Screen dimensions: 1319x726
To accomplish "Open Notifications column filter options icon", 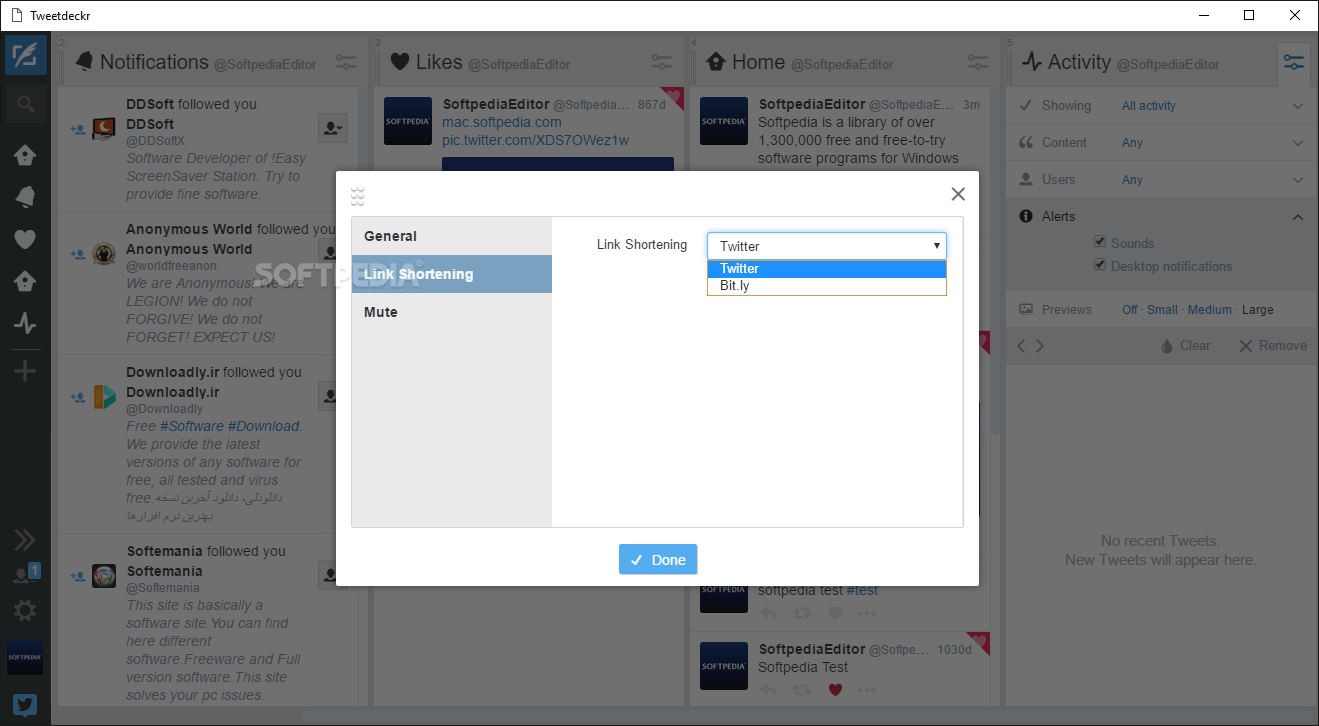I will 346,62.
